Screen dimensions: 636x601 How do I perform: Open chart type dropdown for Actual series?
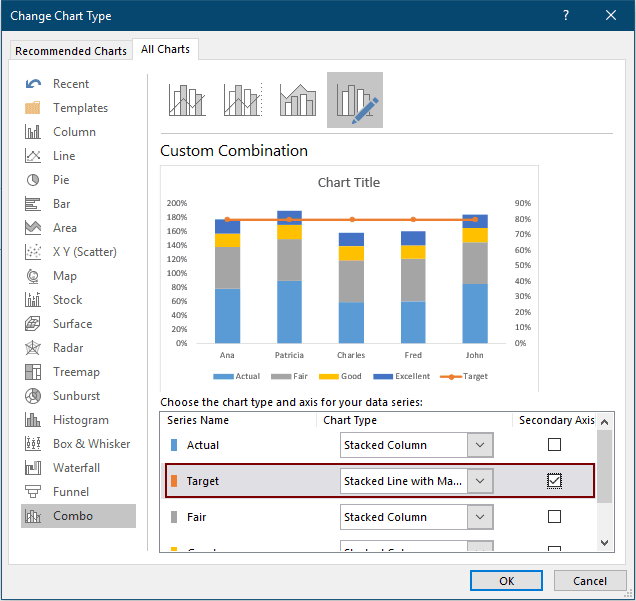[480, 445]
